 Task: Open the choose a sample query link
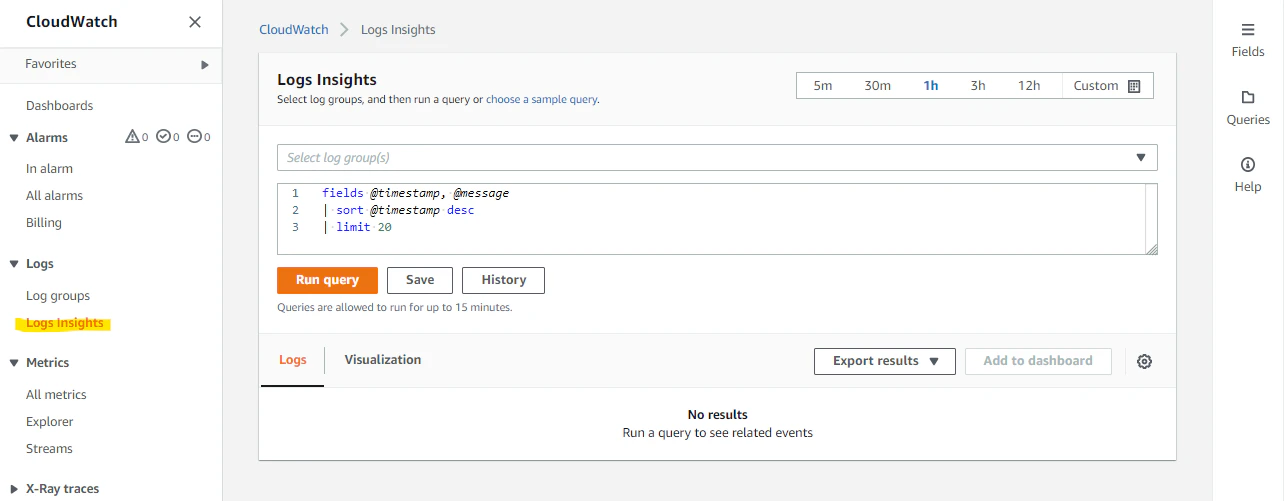(541, 100)
